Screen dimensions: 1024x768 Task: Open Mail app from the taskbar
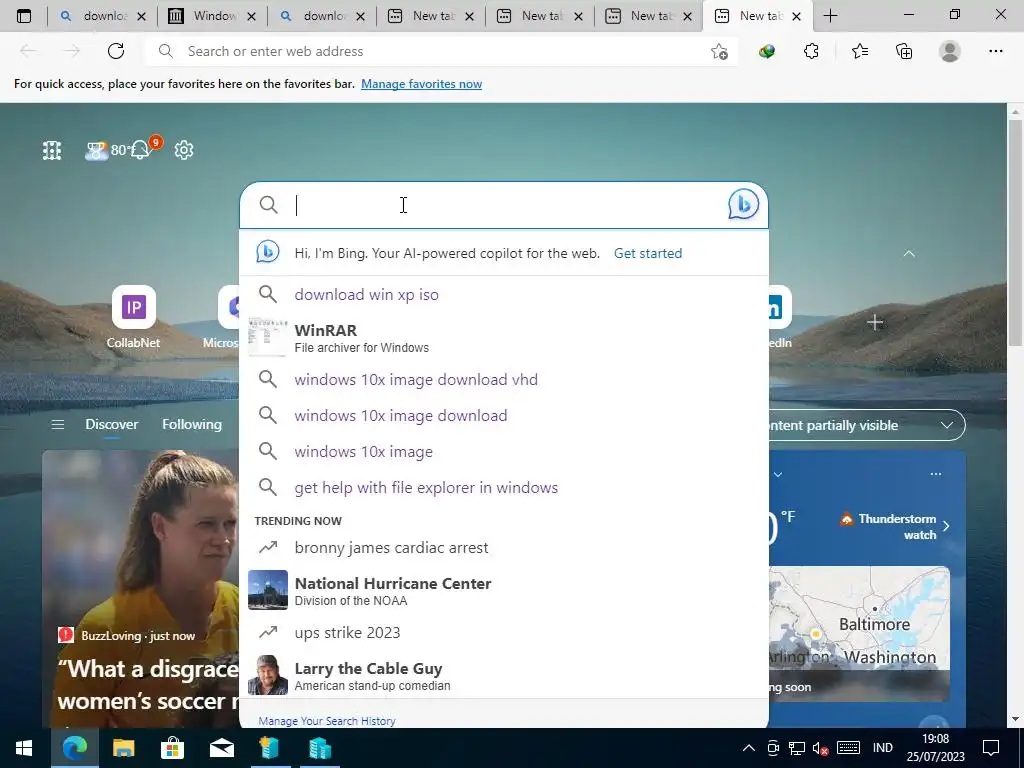click(221, 748)
